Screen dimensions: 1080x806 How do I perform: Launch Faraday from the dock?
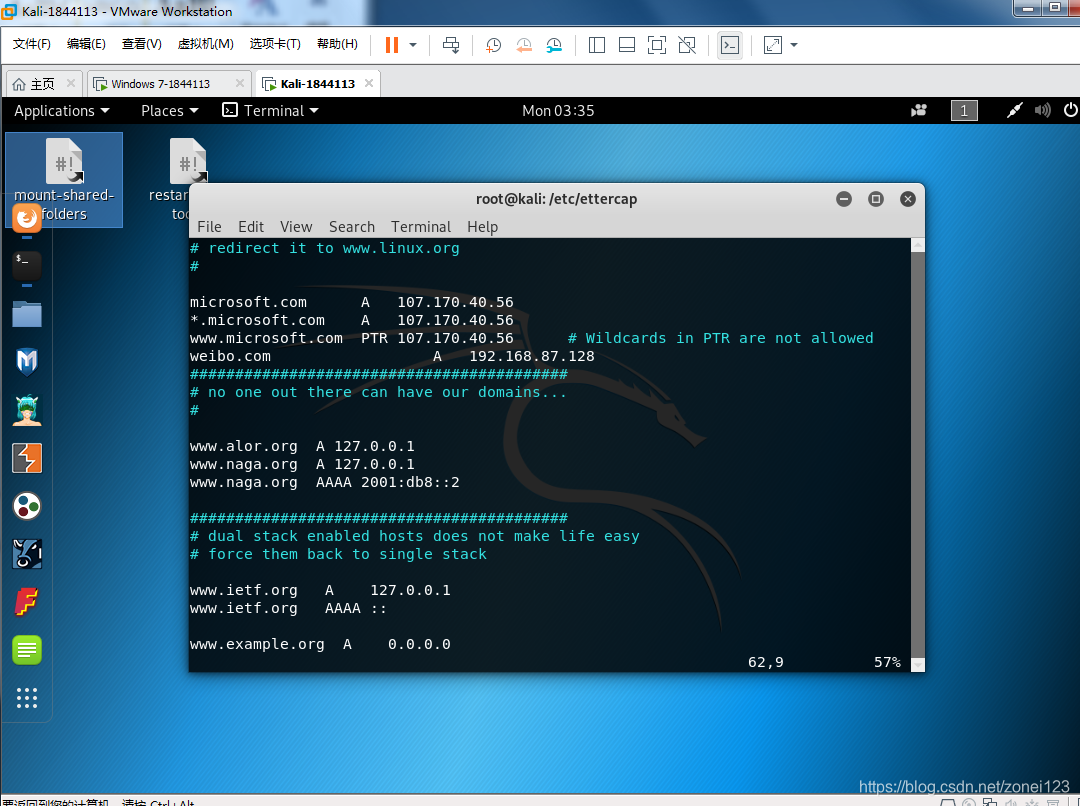27,602
